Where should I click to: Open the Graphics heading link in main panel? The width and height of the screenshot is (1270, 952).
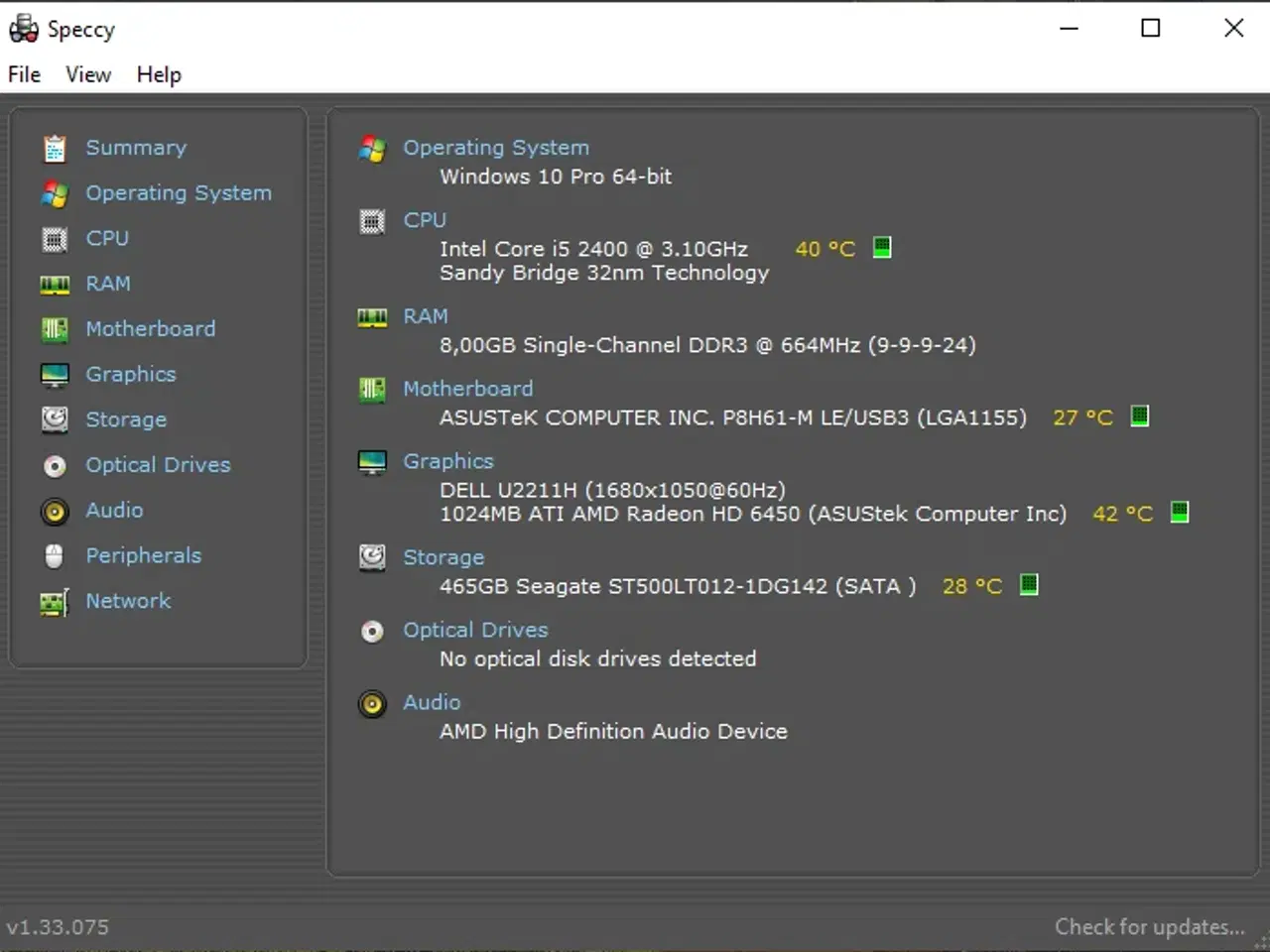[448, 461]
